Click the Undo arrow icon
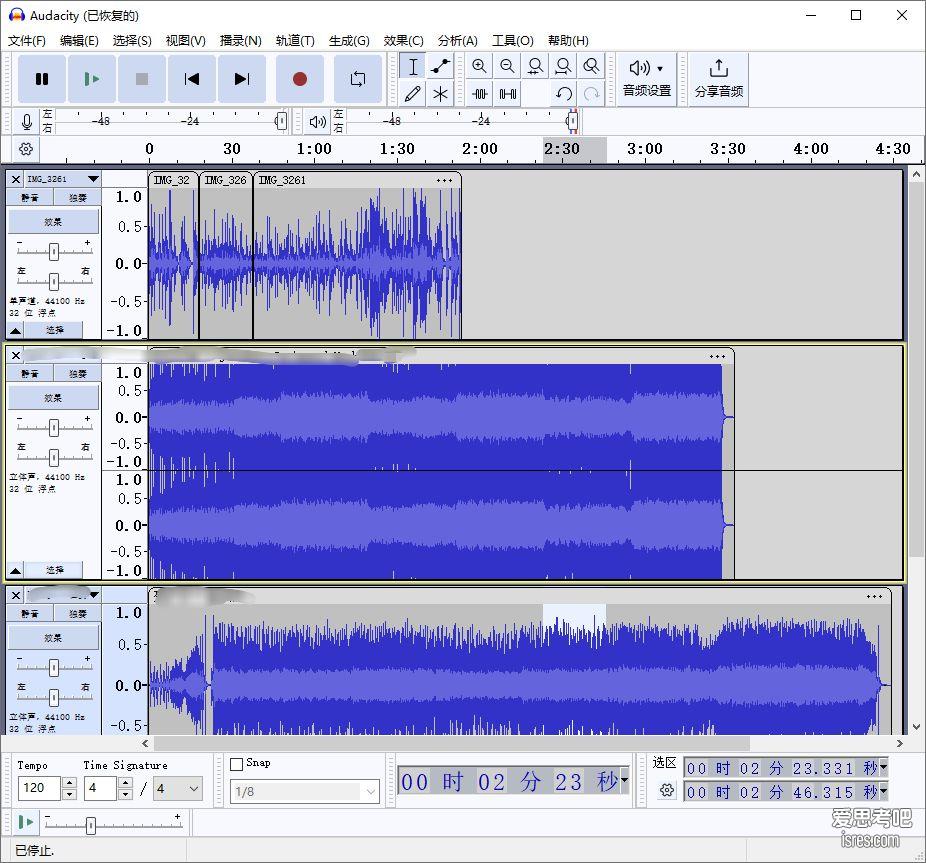 coord(563,93)
